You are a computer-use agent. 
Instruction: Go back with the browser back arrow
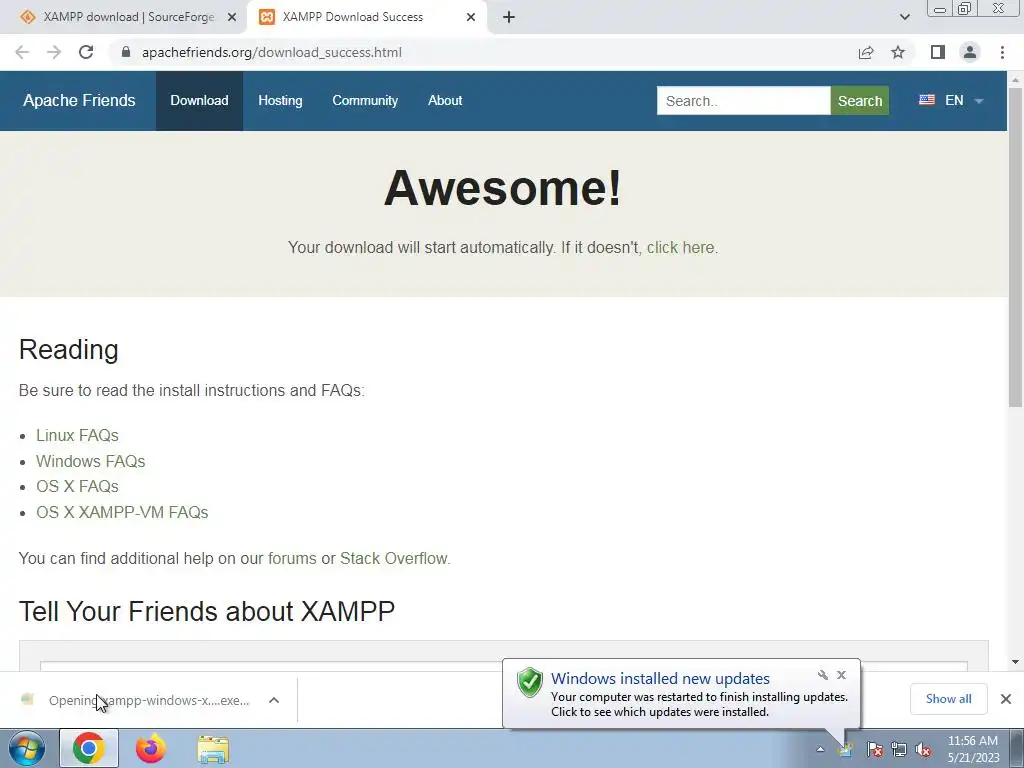click(22, 52)
